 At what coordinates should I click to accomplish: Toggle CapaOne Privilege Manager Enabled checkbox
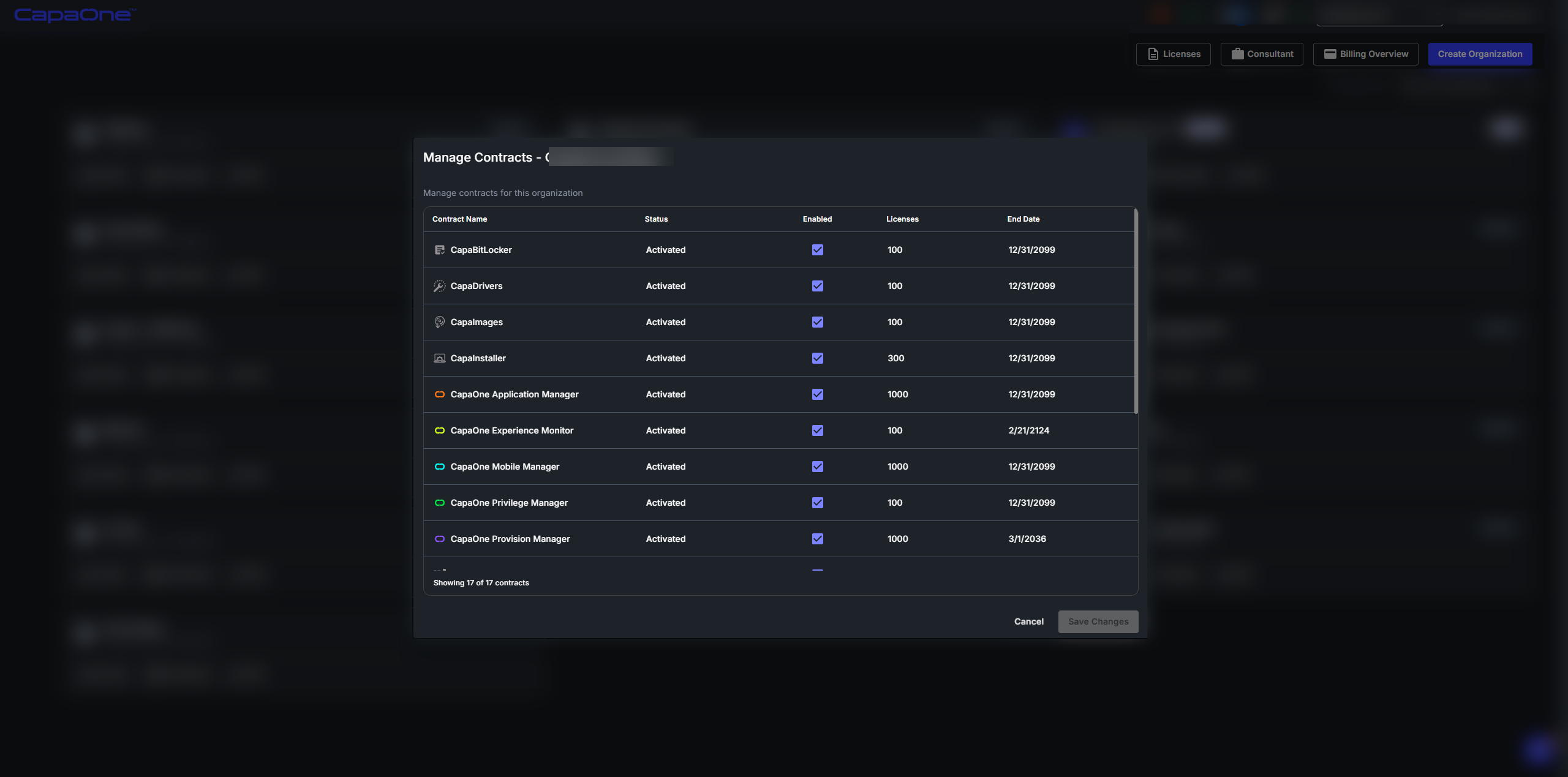coord(817,503)
